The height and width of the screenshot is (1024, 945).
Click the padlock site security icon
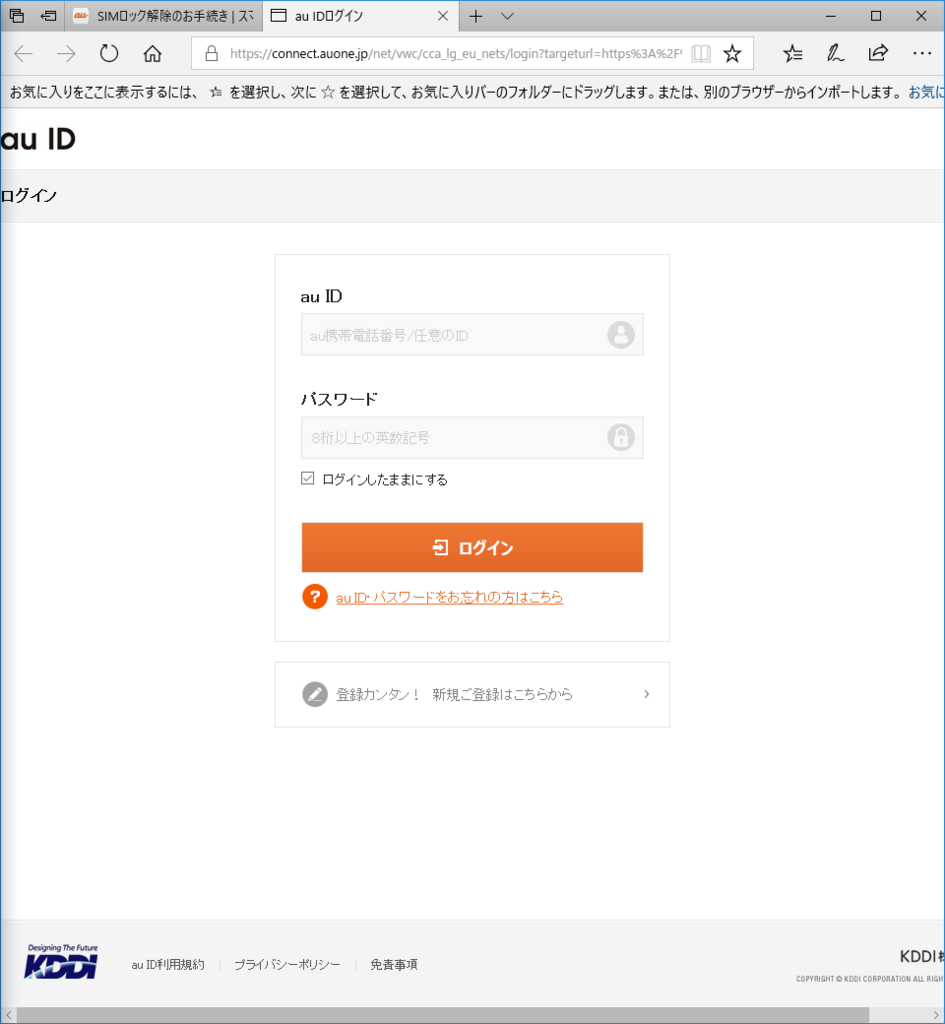(211, 54)
